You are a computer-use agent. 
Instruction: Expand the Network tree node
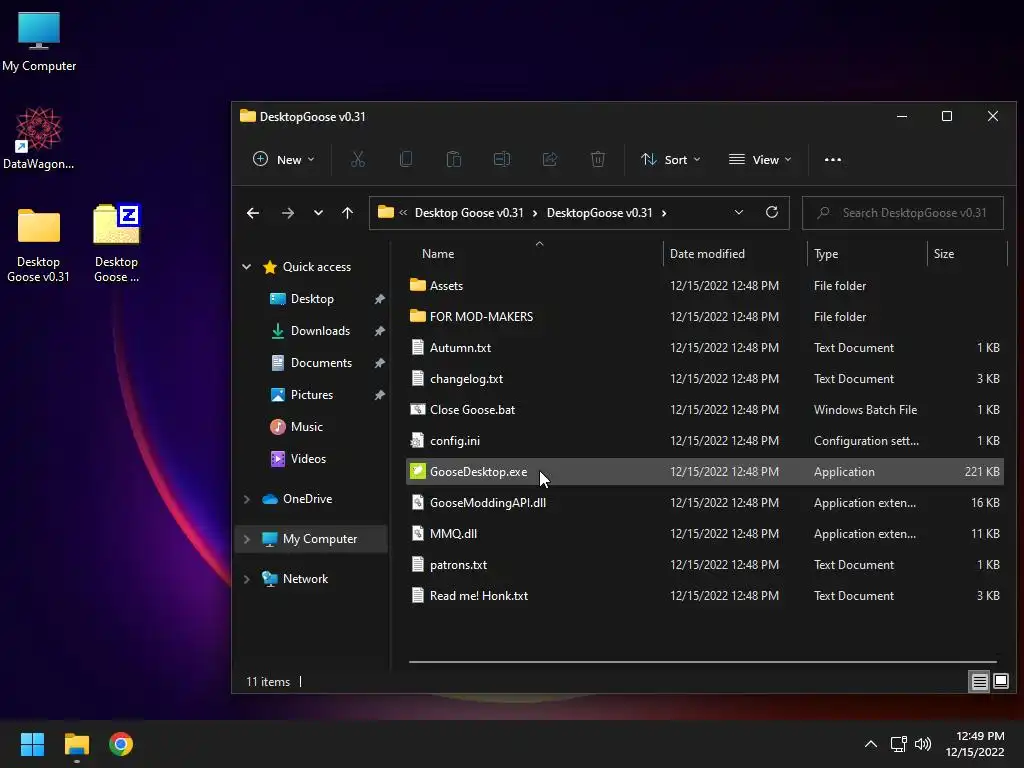pos(247,579)
